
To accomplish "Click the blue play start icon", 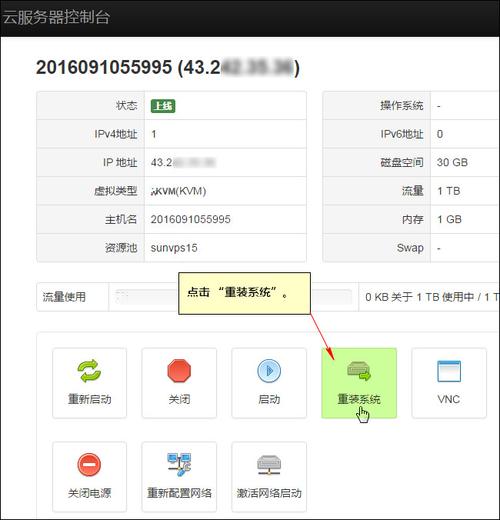I will point(269,371).
